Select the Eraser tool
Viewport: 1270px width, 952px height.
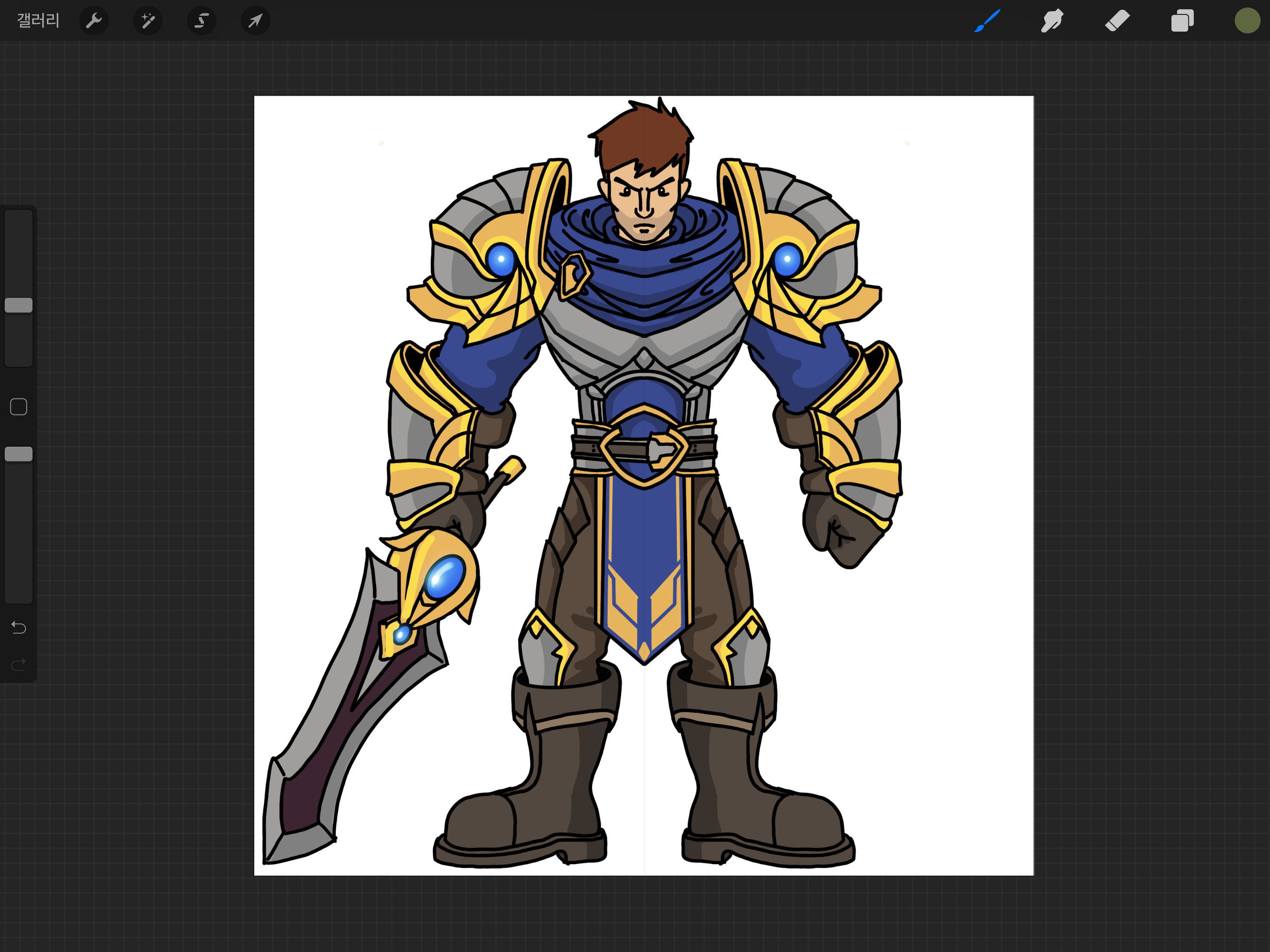tap(1117, 20)
